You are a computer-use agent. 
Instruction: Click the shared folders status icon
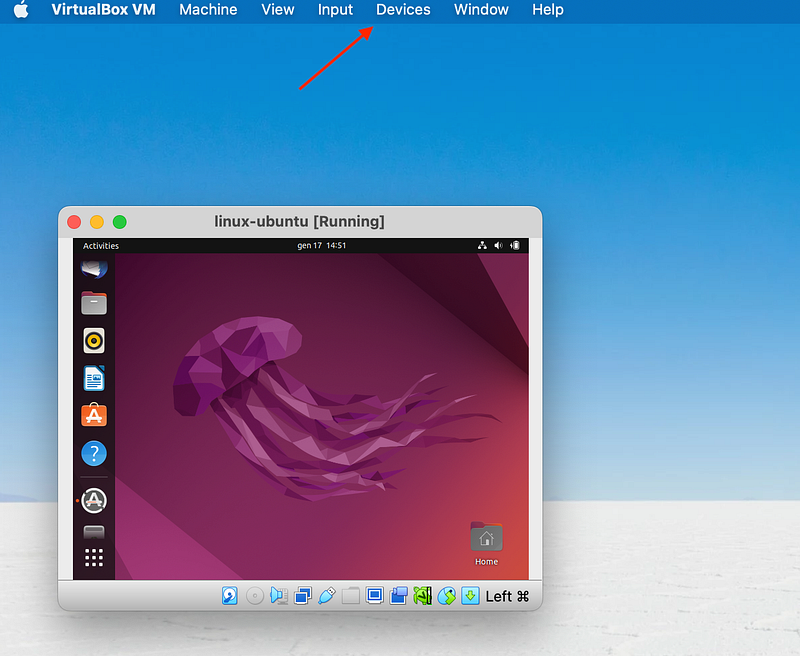coord(351,595)
